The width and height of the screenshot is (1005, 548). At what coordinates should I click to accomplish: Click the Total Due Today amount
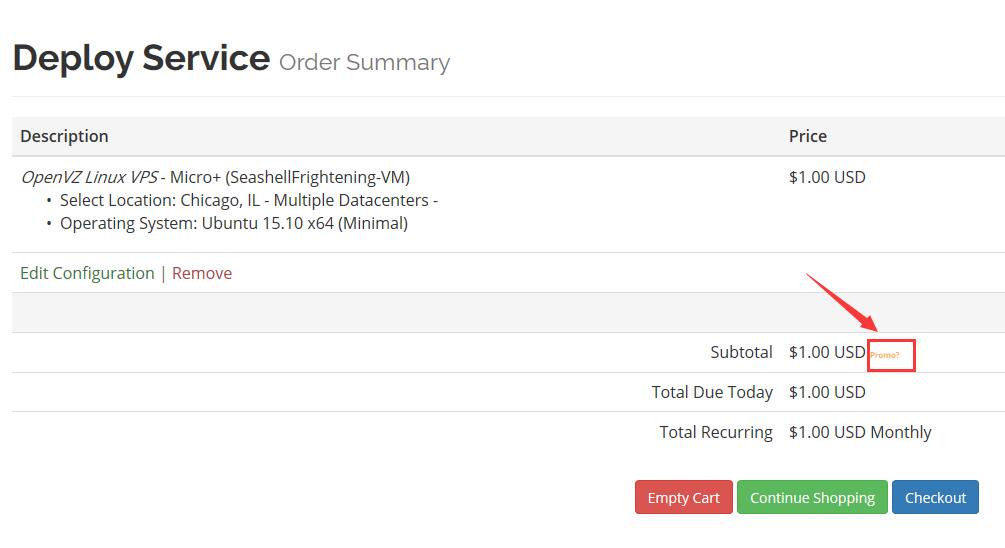[x=827, y=392]
